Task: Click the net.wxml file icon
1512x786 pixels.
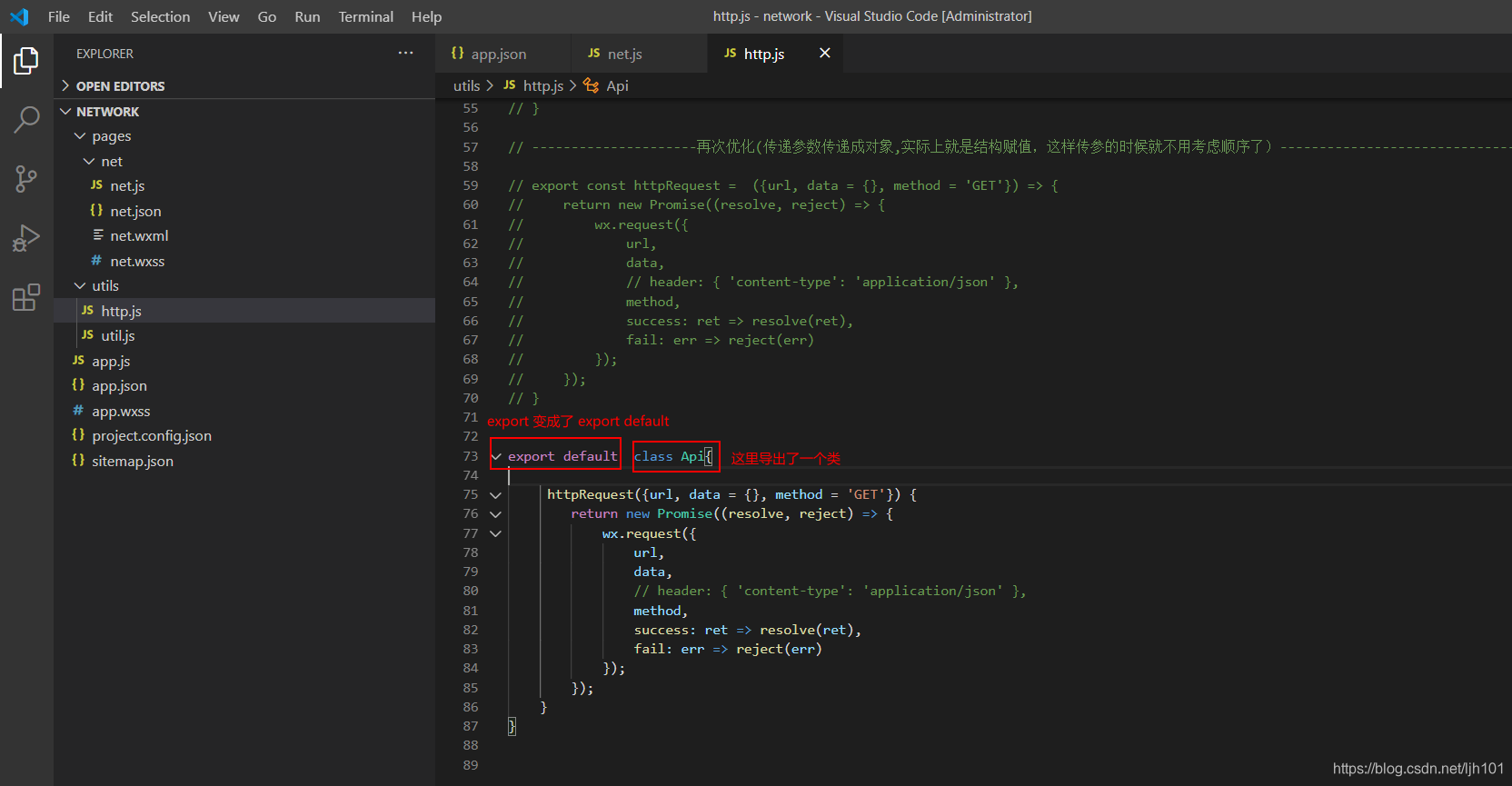Action: (97, 235)
